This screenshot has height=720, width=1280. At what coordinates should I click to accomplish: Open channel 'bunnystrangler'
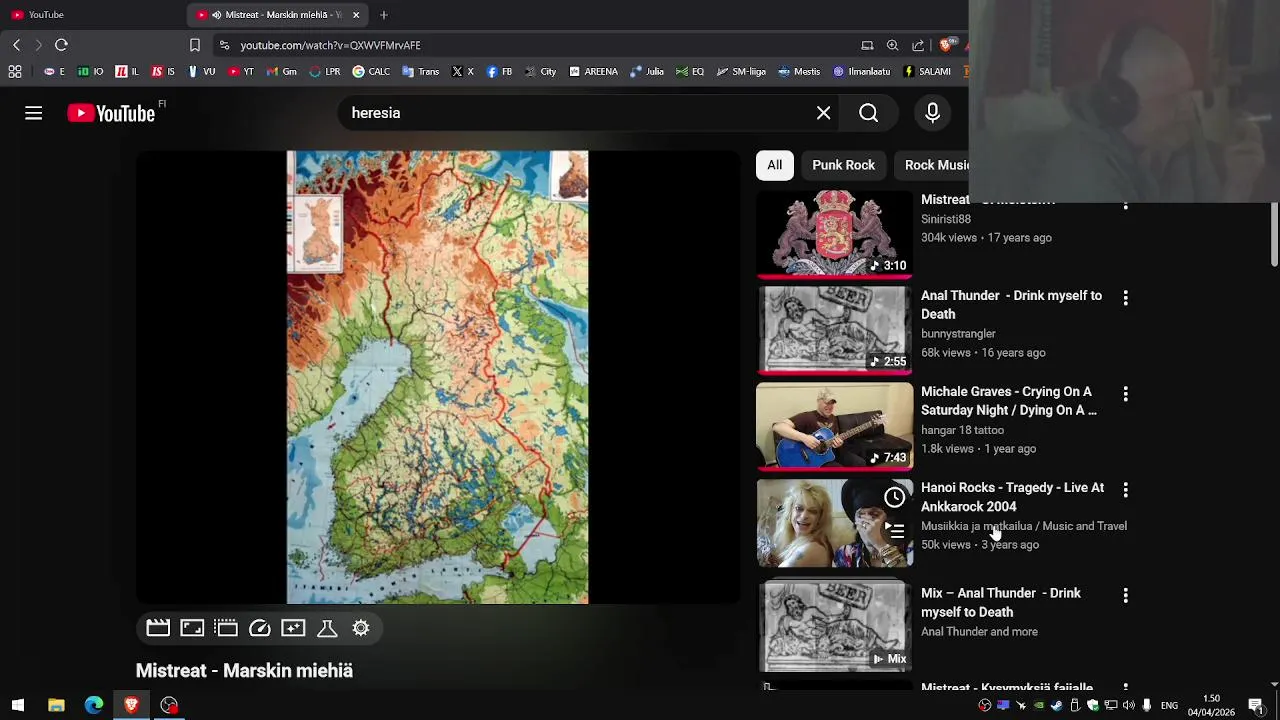coord(958,334)
